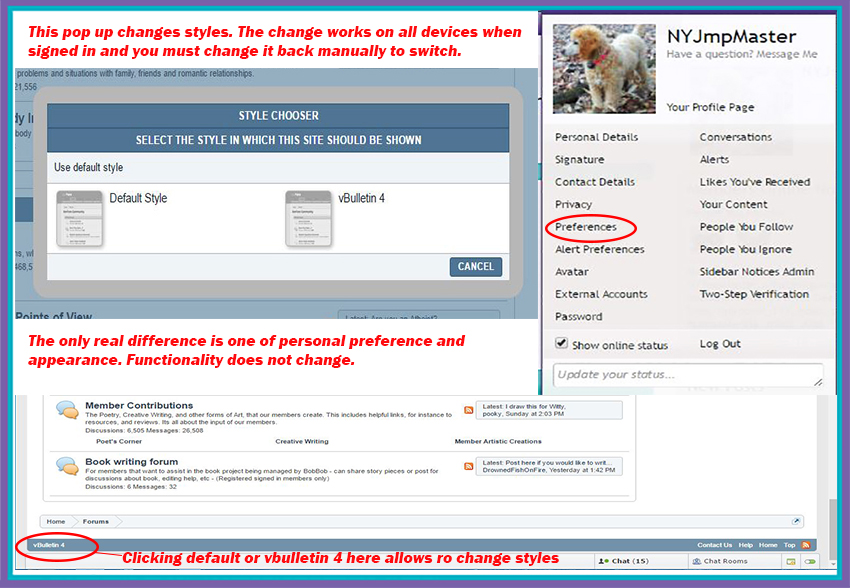Toggle the green switch in chat bar
This screenshot has width=850, height=588.
pos(810,562)
